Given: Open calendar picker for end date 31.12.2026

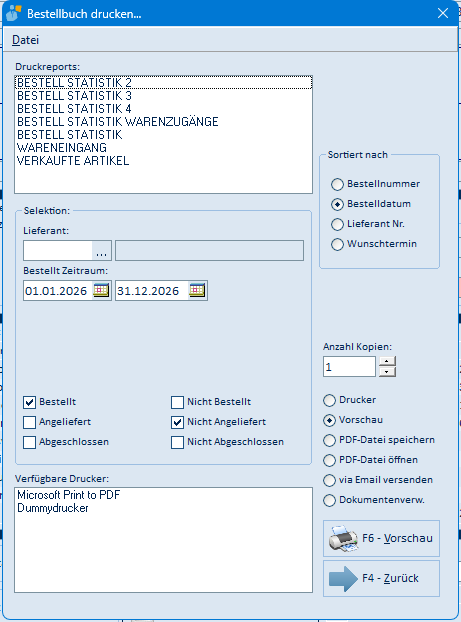Looking at the screenshot, I should (x=197, y=290).
